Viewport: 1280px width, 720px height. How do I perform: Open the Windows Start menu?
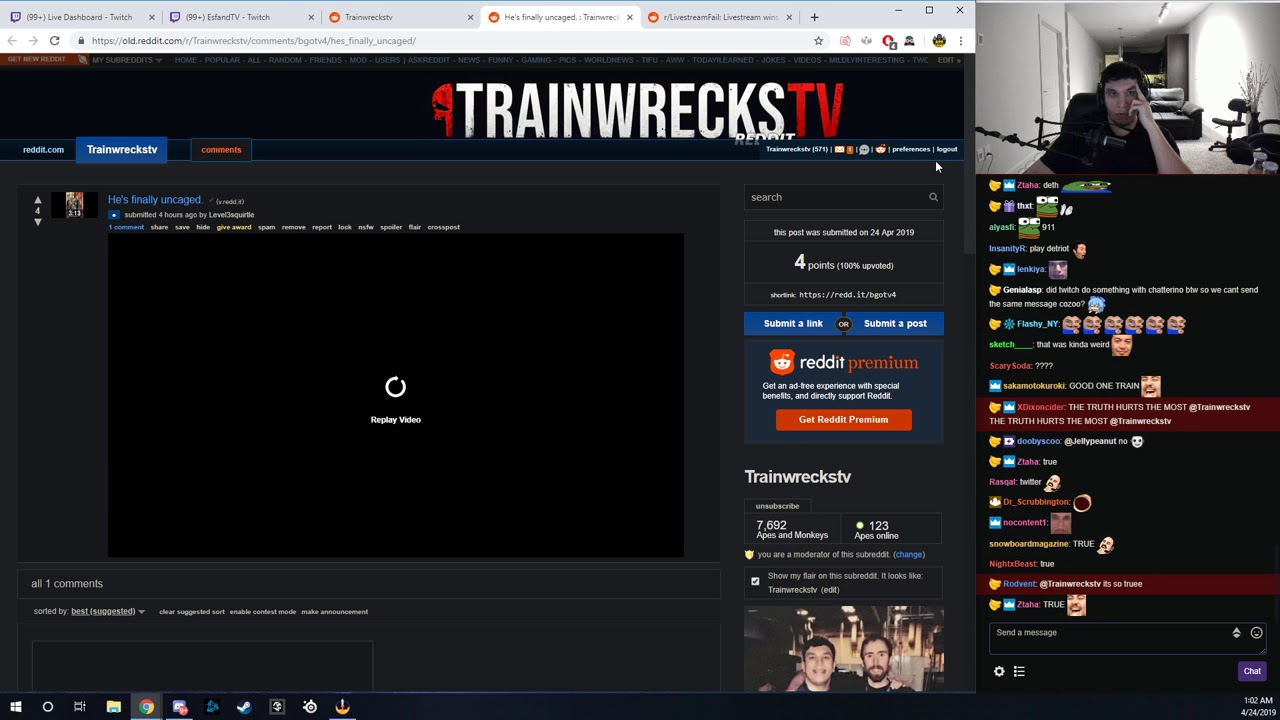pos(16,707)
